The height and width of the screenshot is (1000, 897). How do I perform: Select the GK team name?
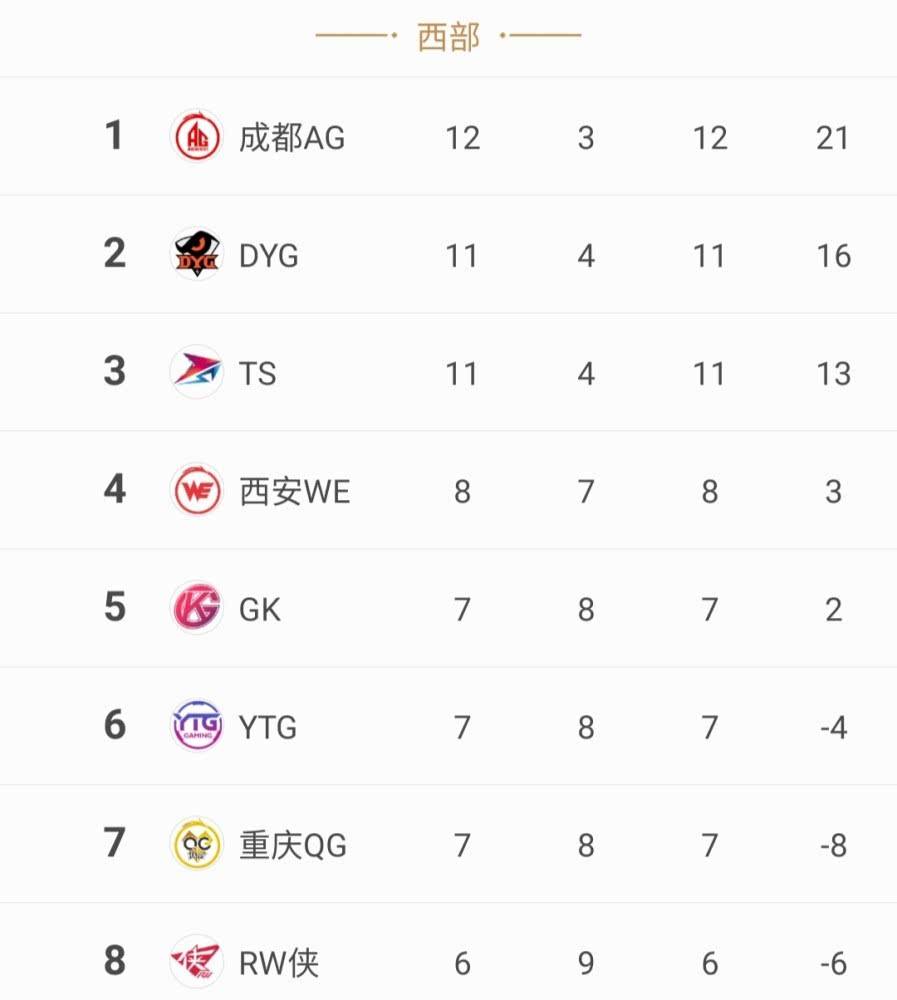click(x=260, y=610)
